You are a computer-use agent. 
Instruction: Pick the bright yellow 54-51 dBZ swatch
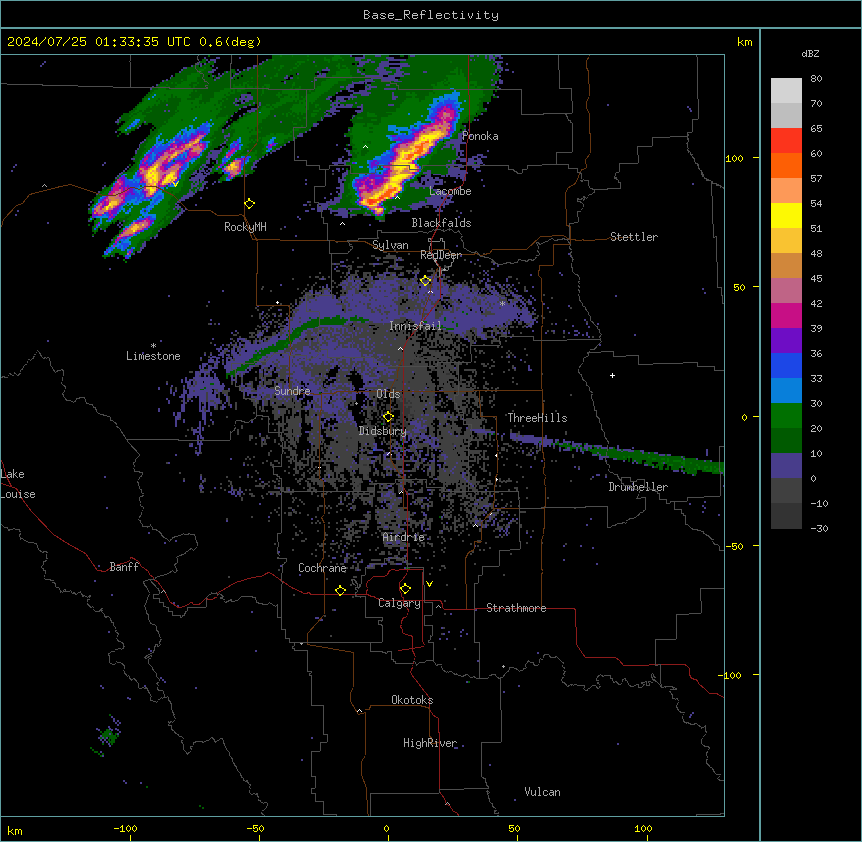(786, 216)
